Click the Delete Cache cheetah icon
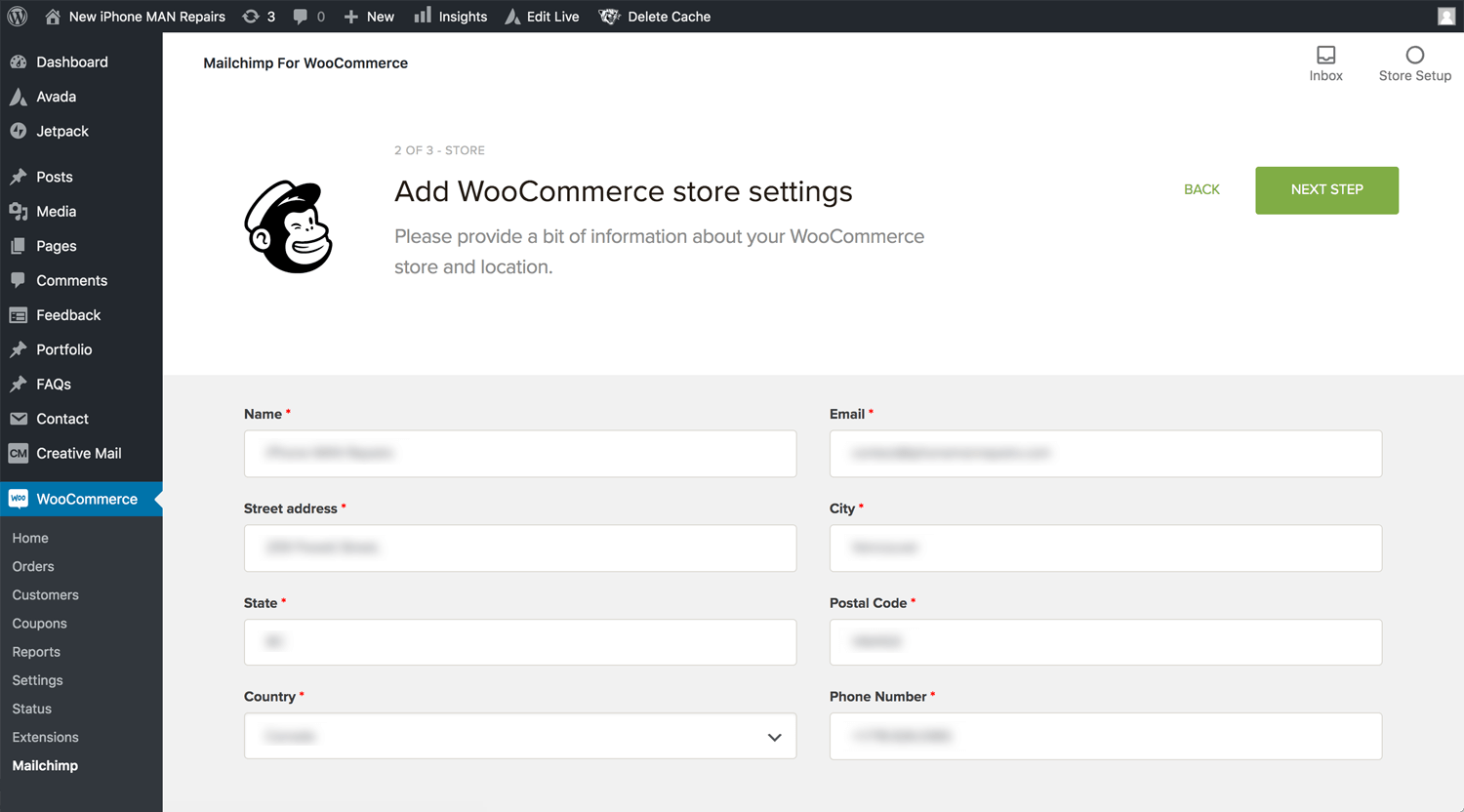This screenshot has height=812, width=1464. point(610,17)
